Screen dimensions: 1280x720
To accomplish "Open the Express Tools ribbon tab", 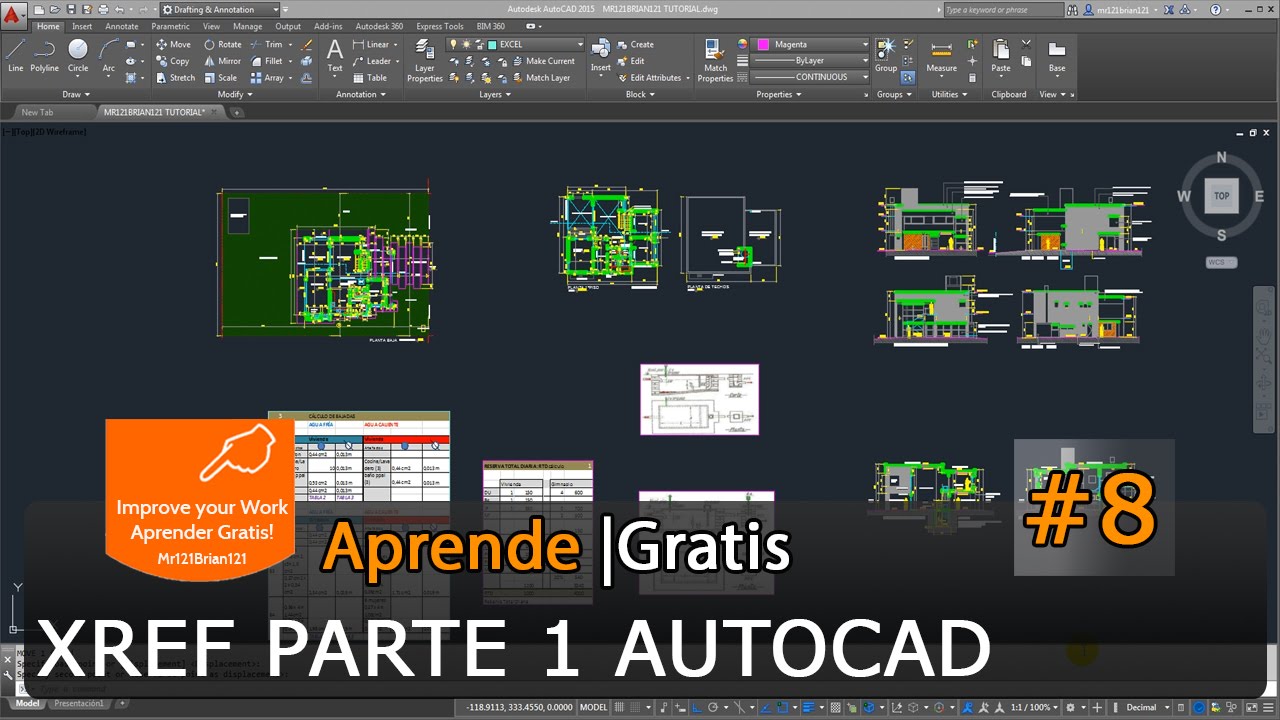I will [x=439, y=26].
